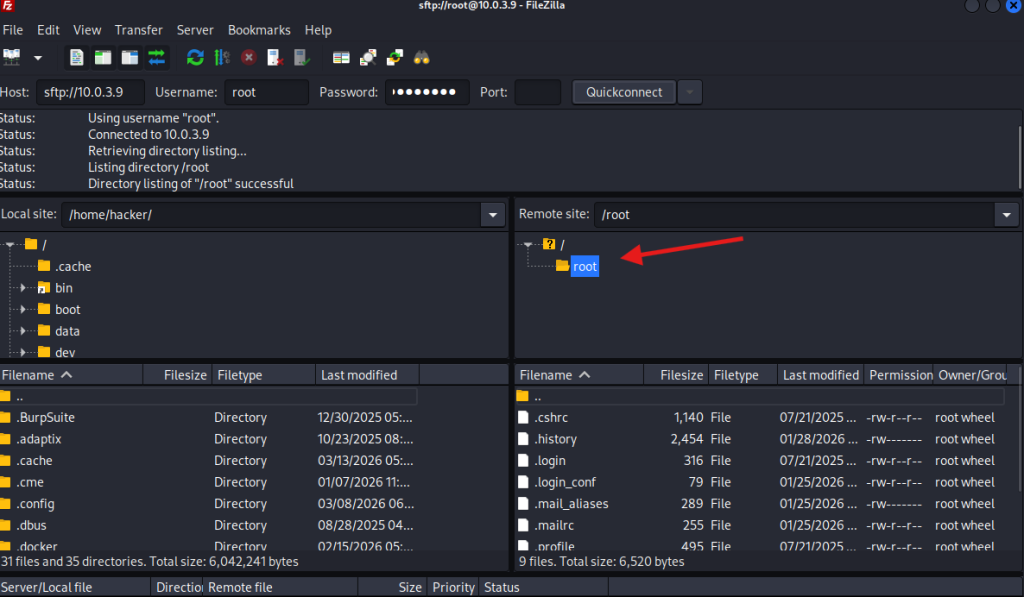The height and width of the screenshot is (597, 1024).
Task: Click into the Port input field
Action: pos(537,92)
